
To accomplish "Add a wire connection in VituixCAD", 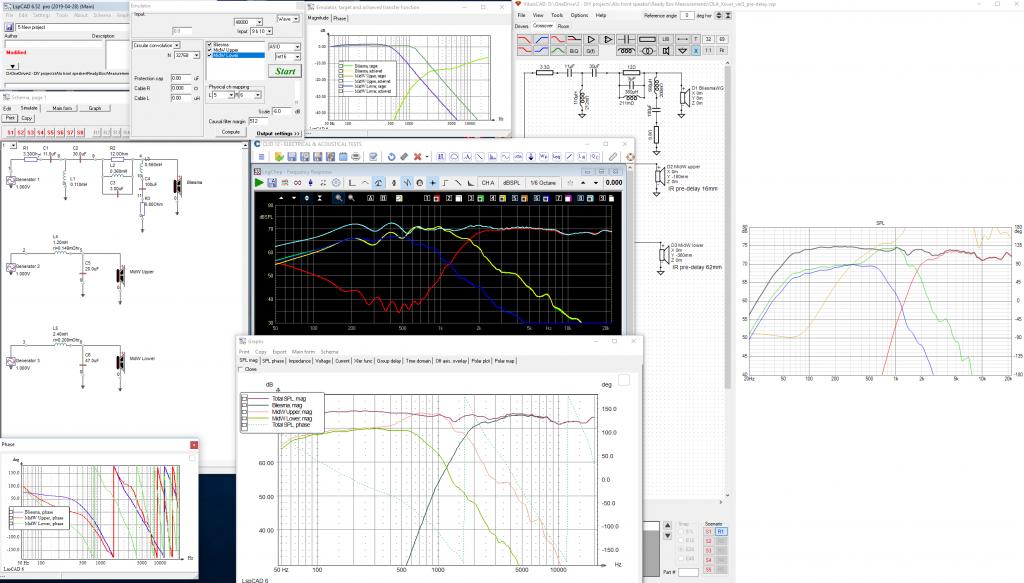I will pyautogui.click(x=682, y=39).
